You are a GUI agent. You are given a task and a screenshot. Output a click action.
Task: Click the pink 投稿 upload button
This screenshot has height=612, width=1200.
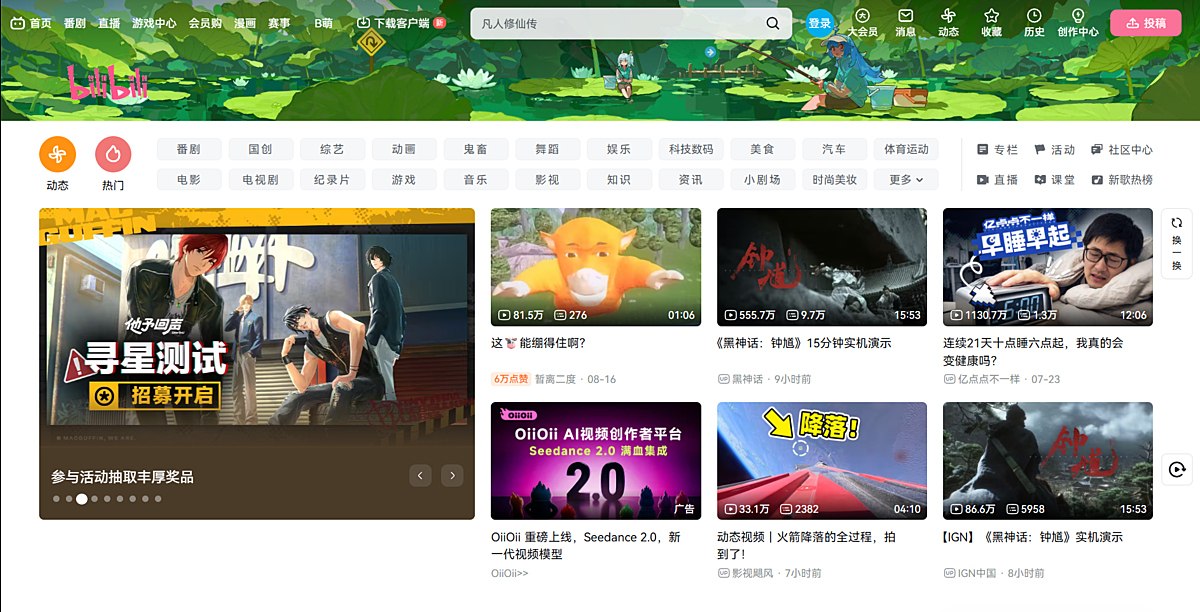1145,22
